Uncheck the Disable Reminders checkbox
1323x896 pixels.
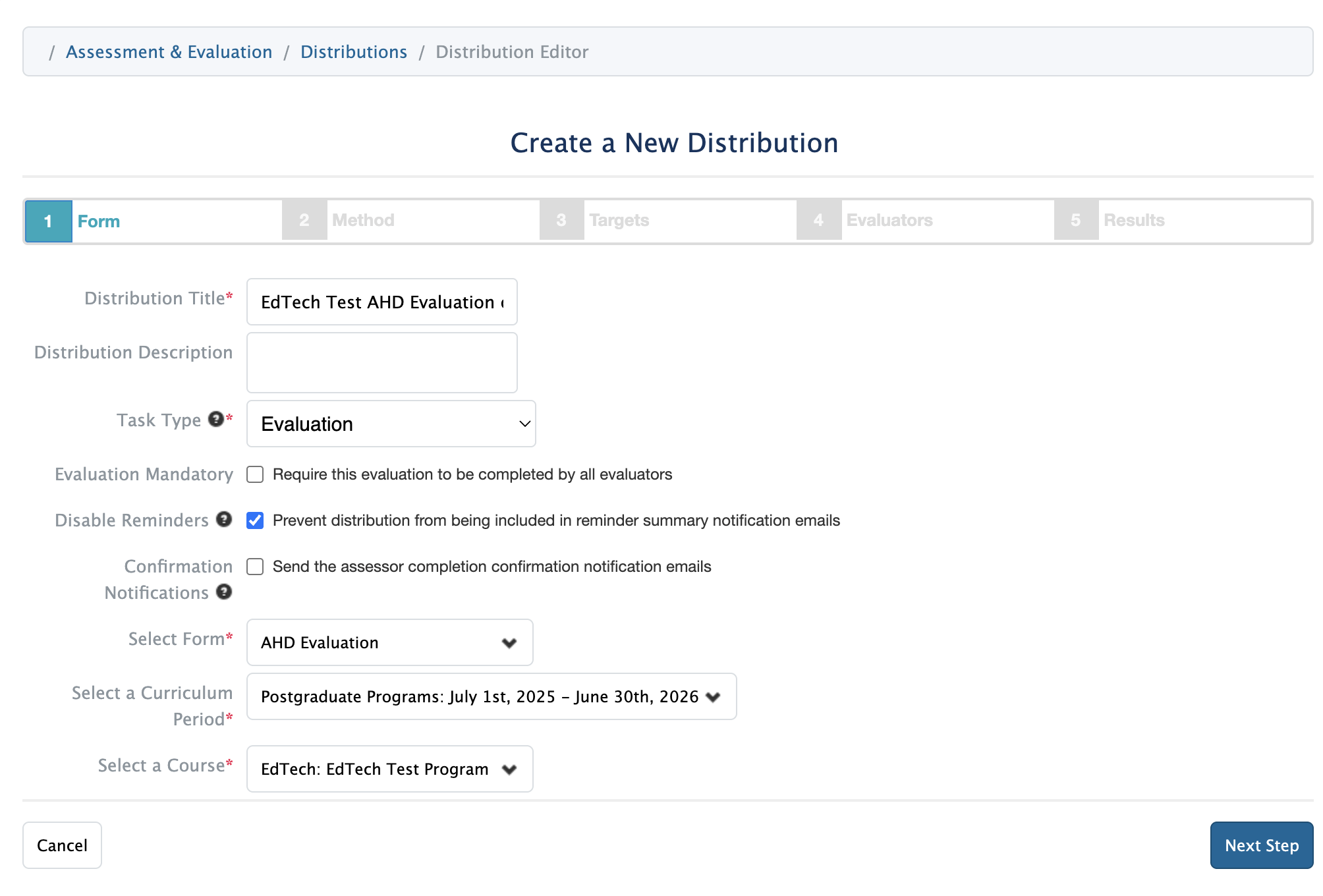[x=255, y=520]
